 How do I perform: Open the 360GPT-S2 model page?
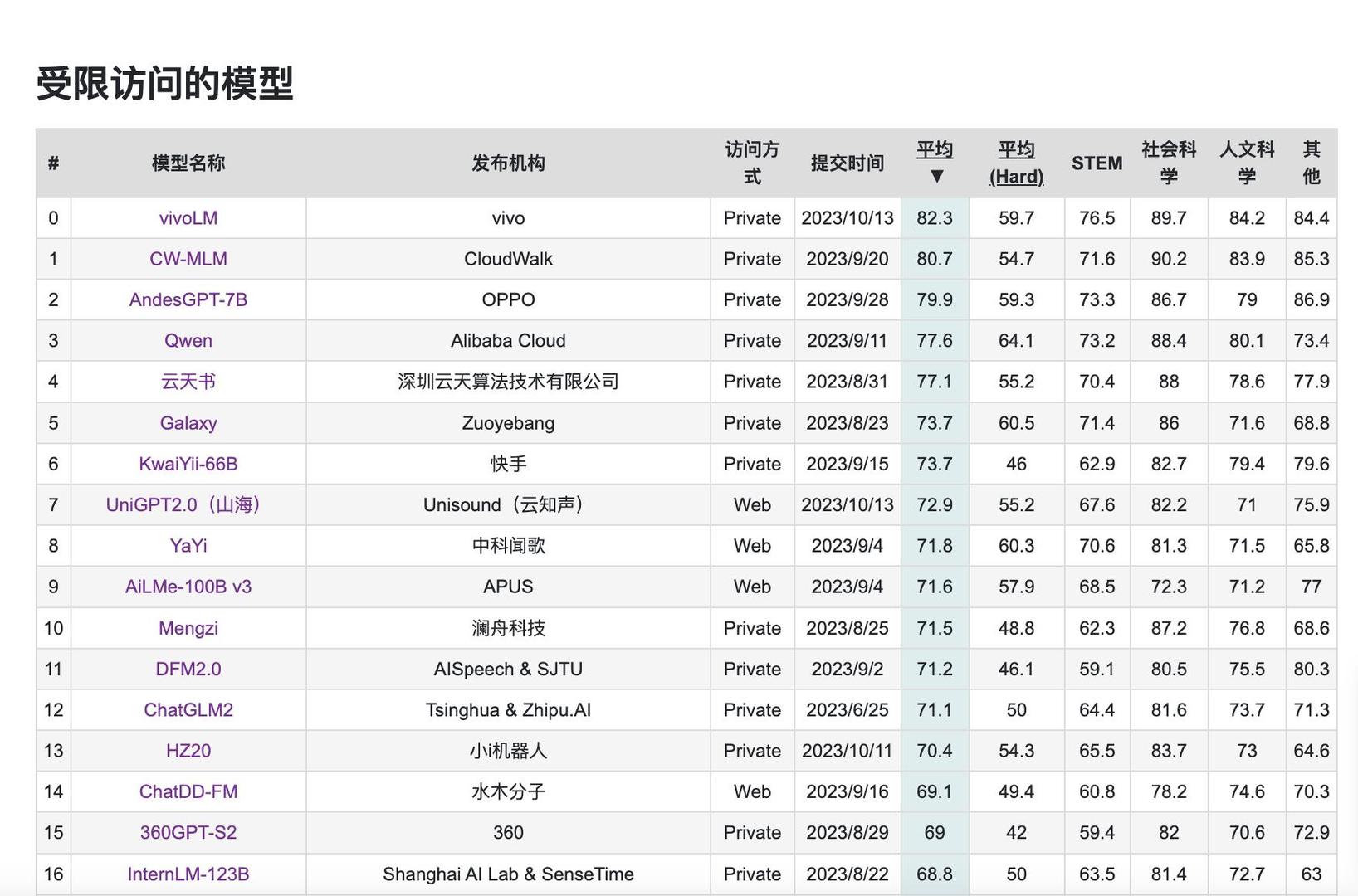click(x=188, y=832)
